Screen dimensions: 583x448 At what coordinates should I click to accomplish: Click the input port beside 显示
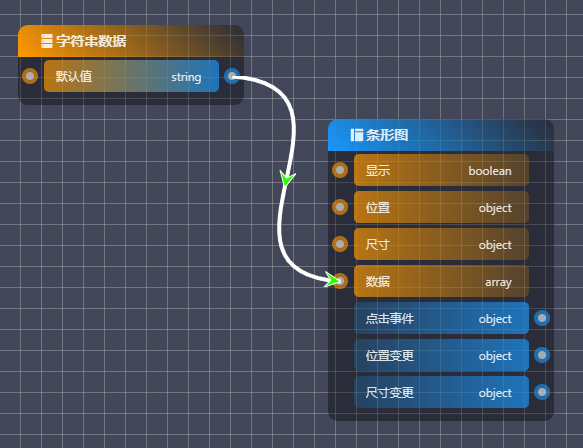(x=340, y=170)
